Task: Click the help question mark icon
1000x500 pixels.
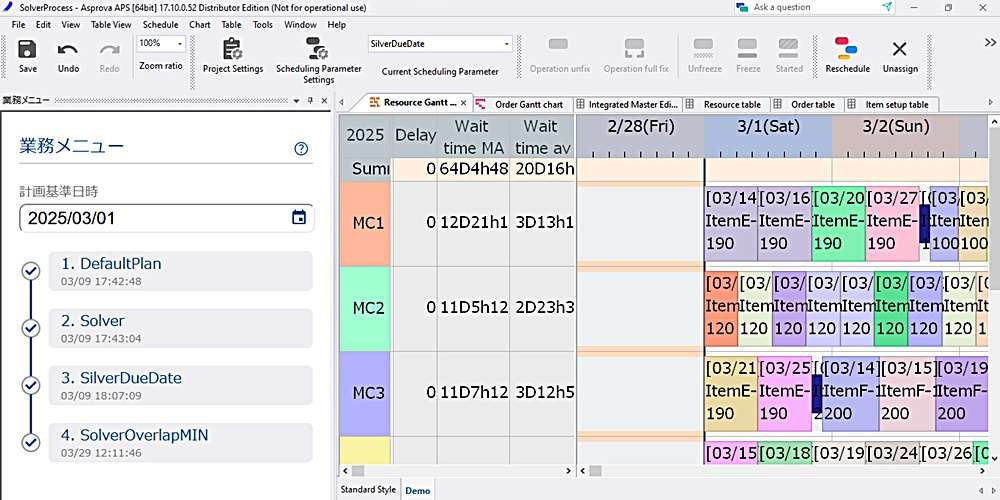Action: (301, 149)
